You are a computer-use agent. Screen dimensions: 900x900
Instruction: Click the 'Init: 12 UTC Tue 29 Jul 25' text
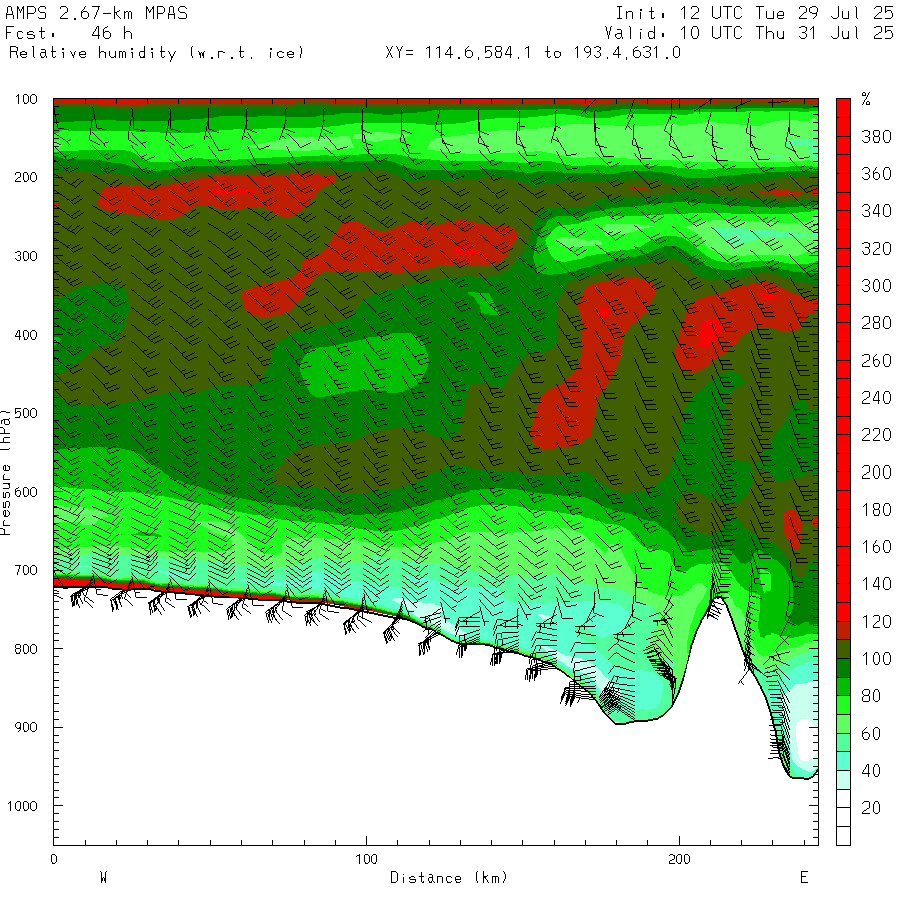[x=754, y=13]
